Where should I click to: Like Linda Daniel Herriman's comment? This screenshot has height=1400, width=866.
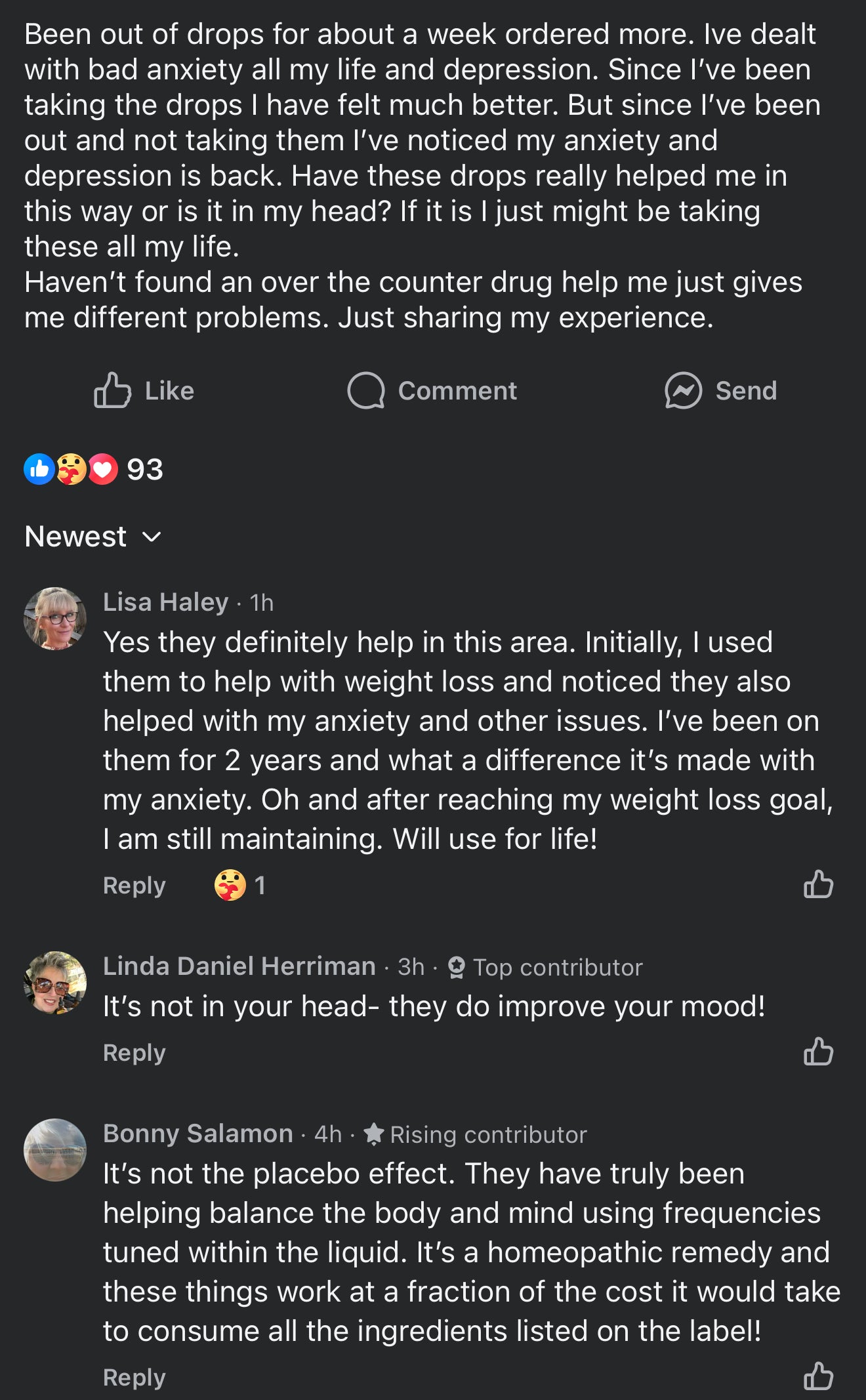[x=818, y=1052]
